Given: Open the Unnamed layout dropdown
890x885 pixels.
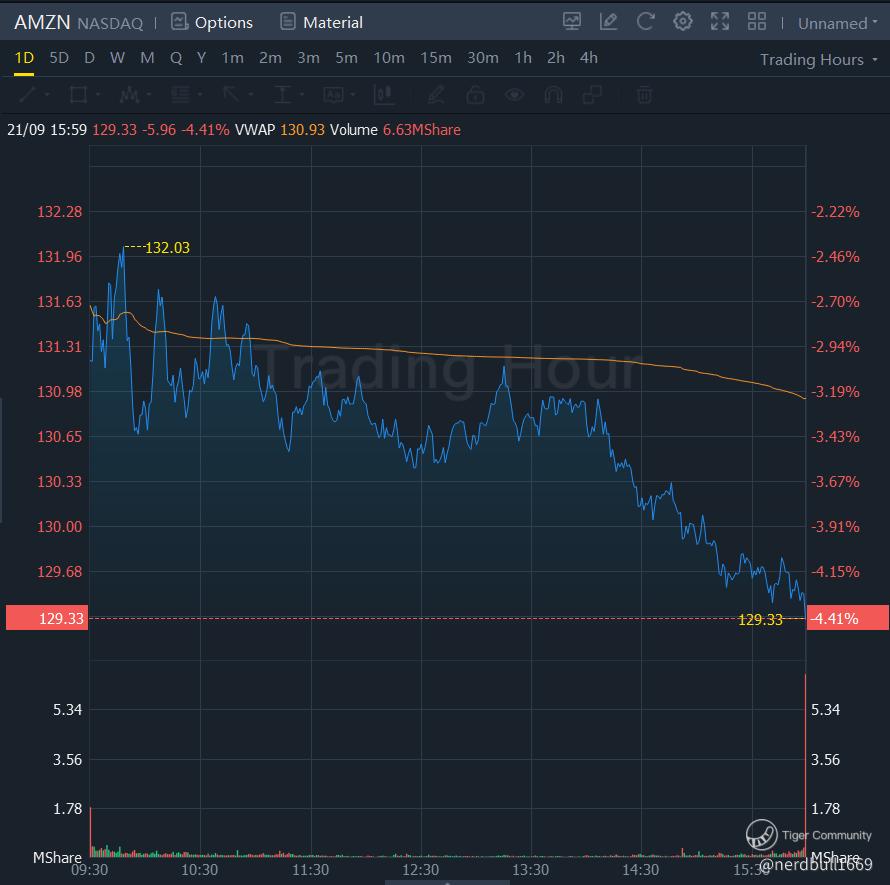Looking at the screenshot, I should (837, 23).
